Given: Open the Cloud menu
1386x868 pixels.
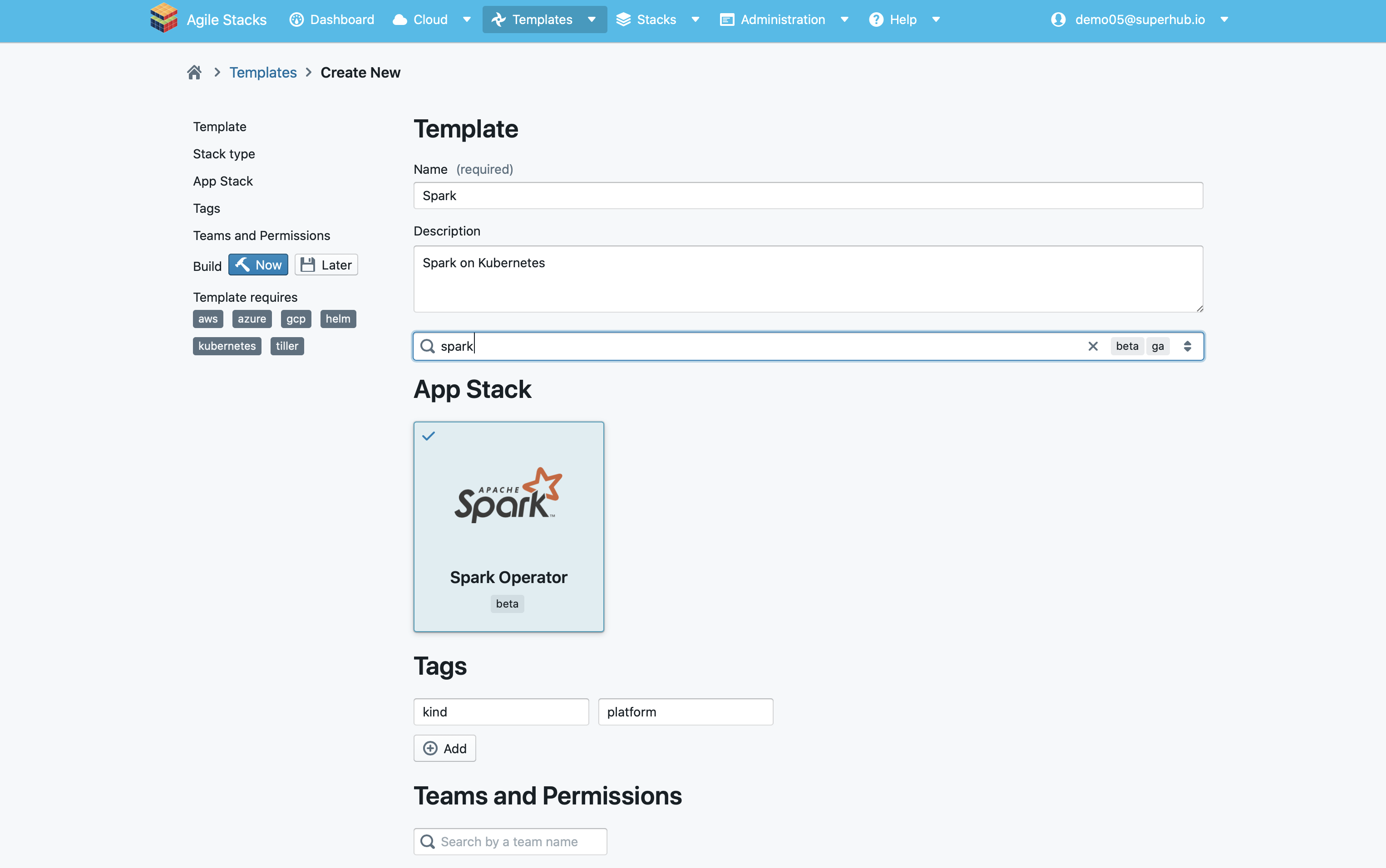Looking at the screenshot, I should click(x=431, y=20).
